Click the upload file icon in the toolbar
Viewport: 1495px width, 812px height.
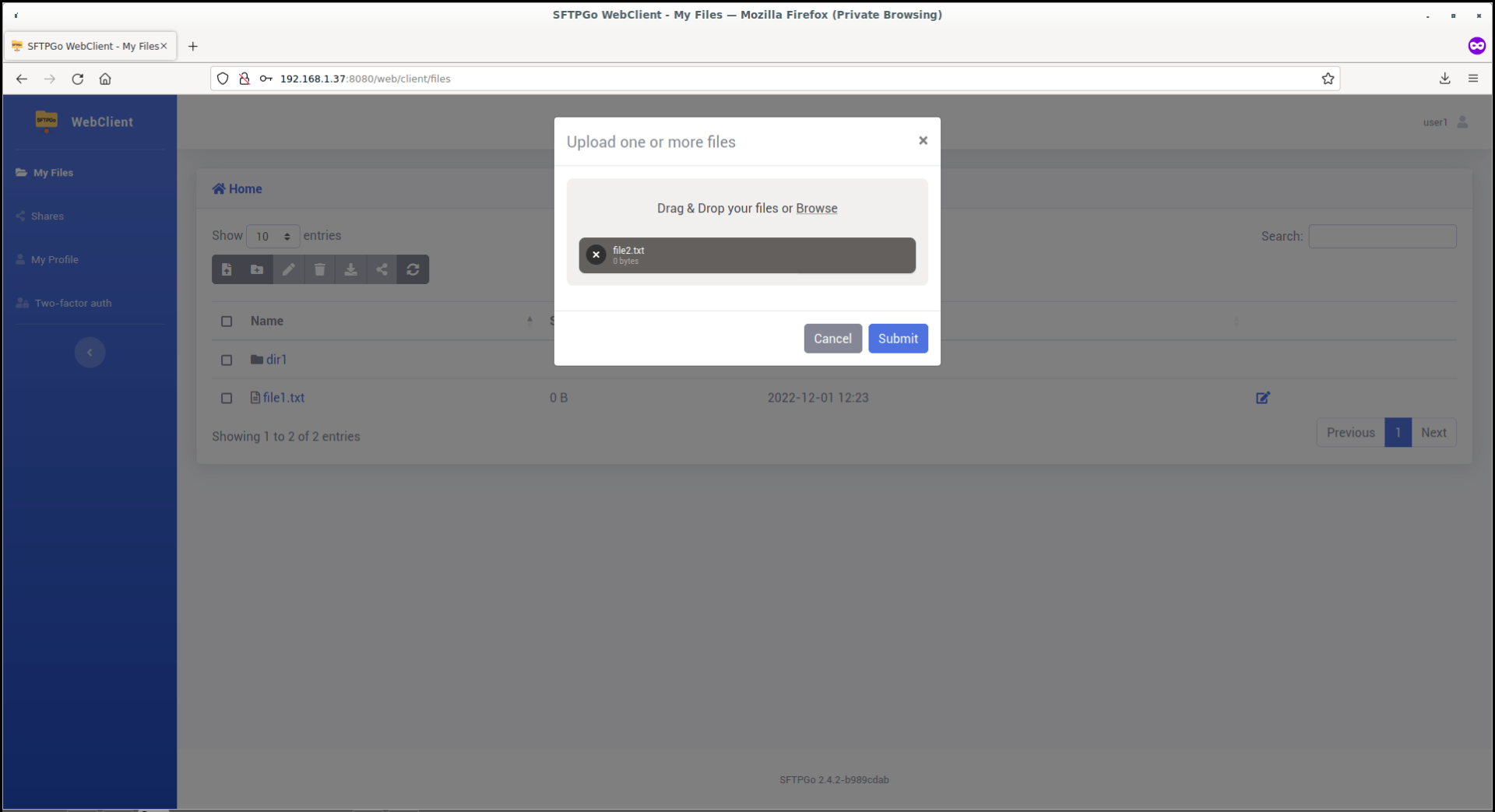(x=227, y=269)
